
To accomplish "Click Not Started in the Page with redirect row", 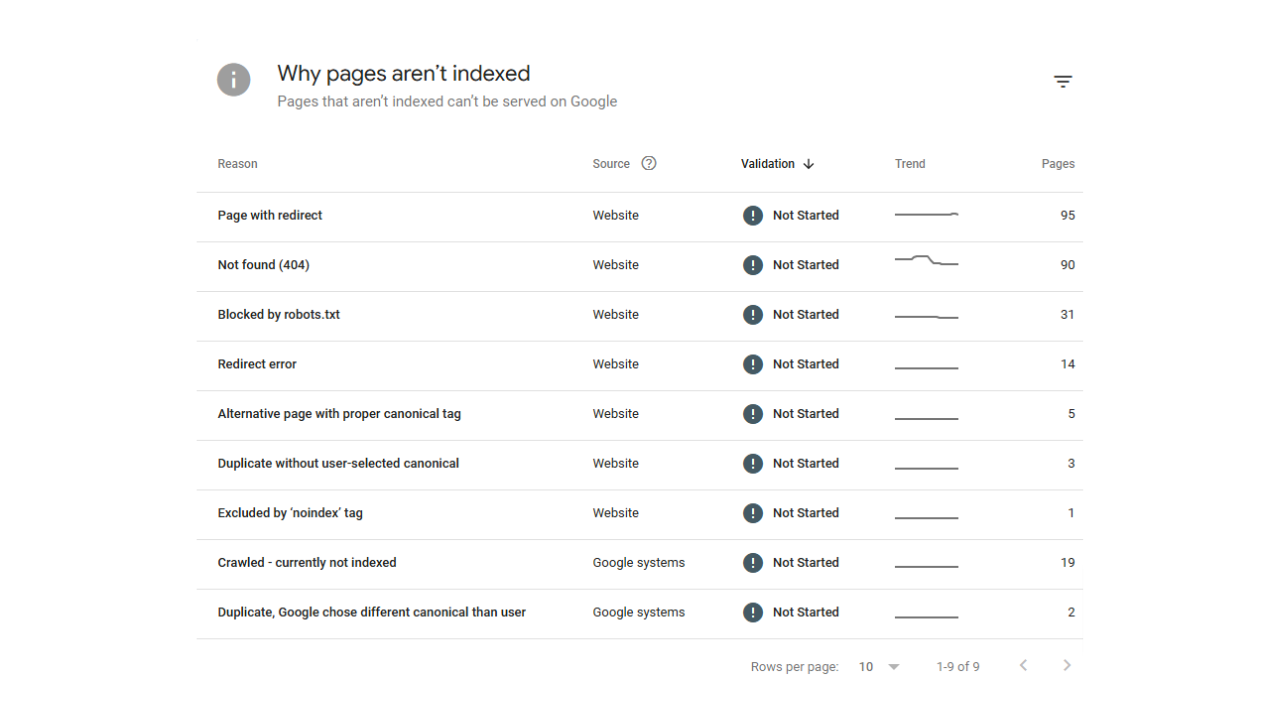I will tap(806, 215).
